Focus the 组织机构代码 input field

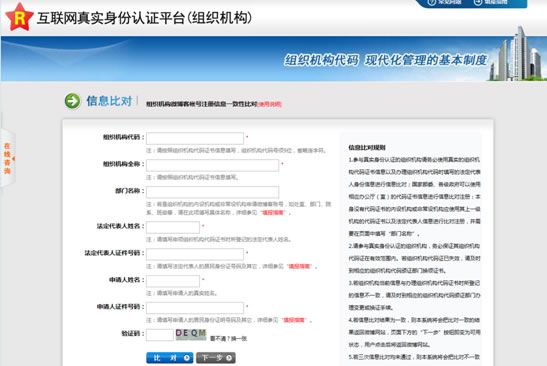[195, 138]
